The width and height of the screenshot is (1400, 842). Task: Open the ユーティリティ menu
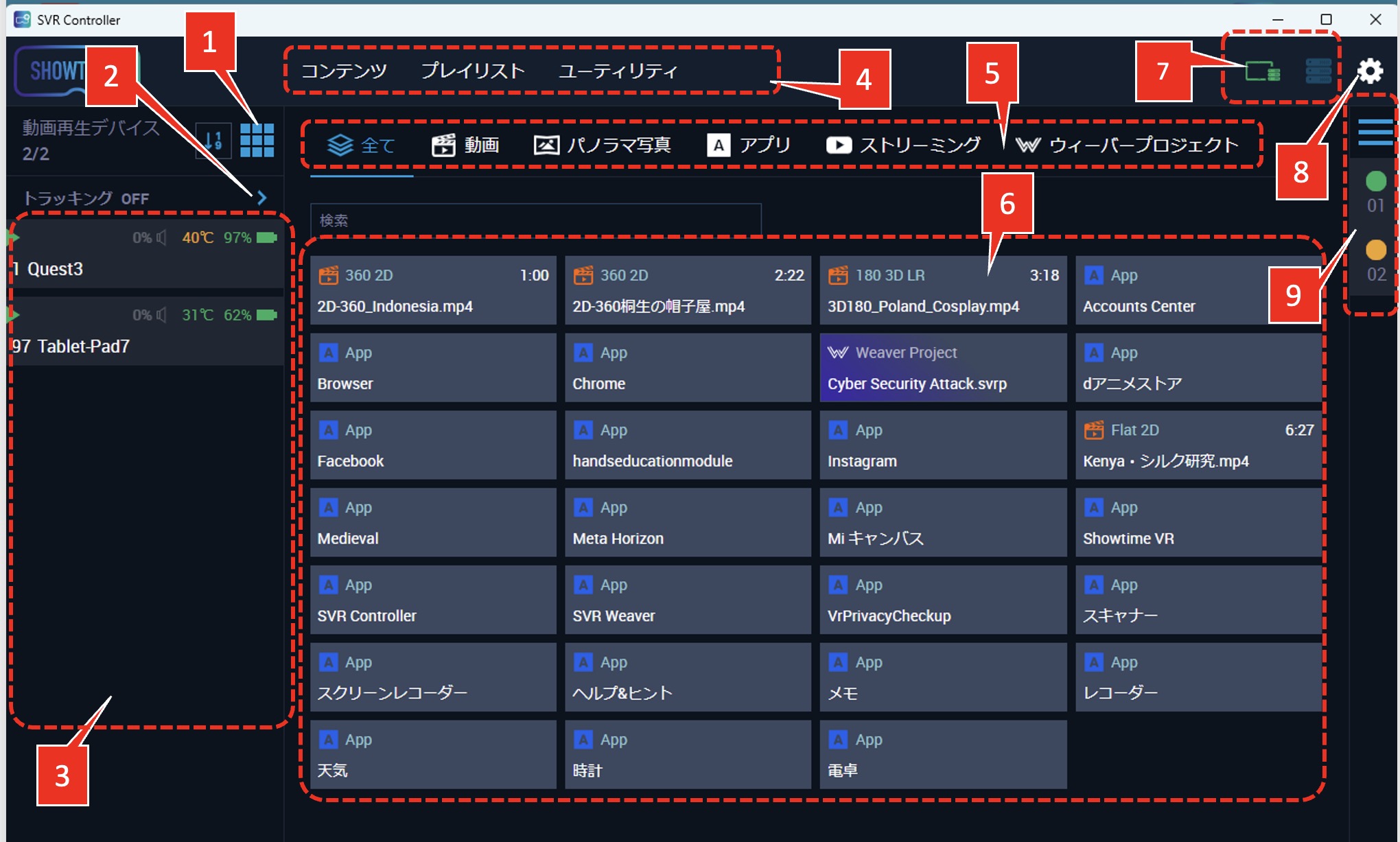click(x=618, y=71)
